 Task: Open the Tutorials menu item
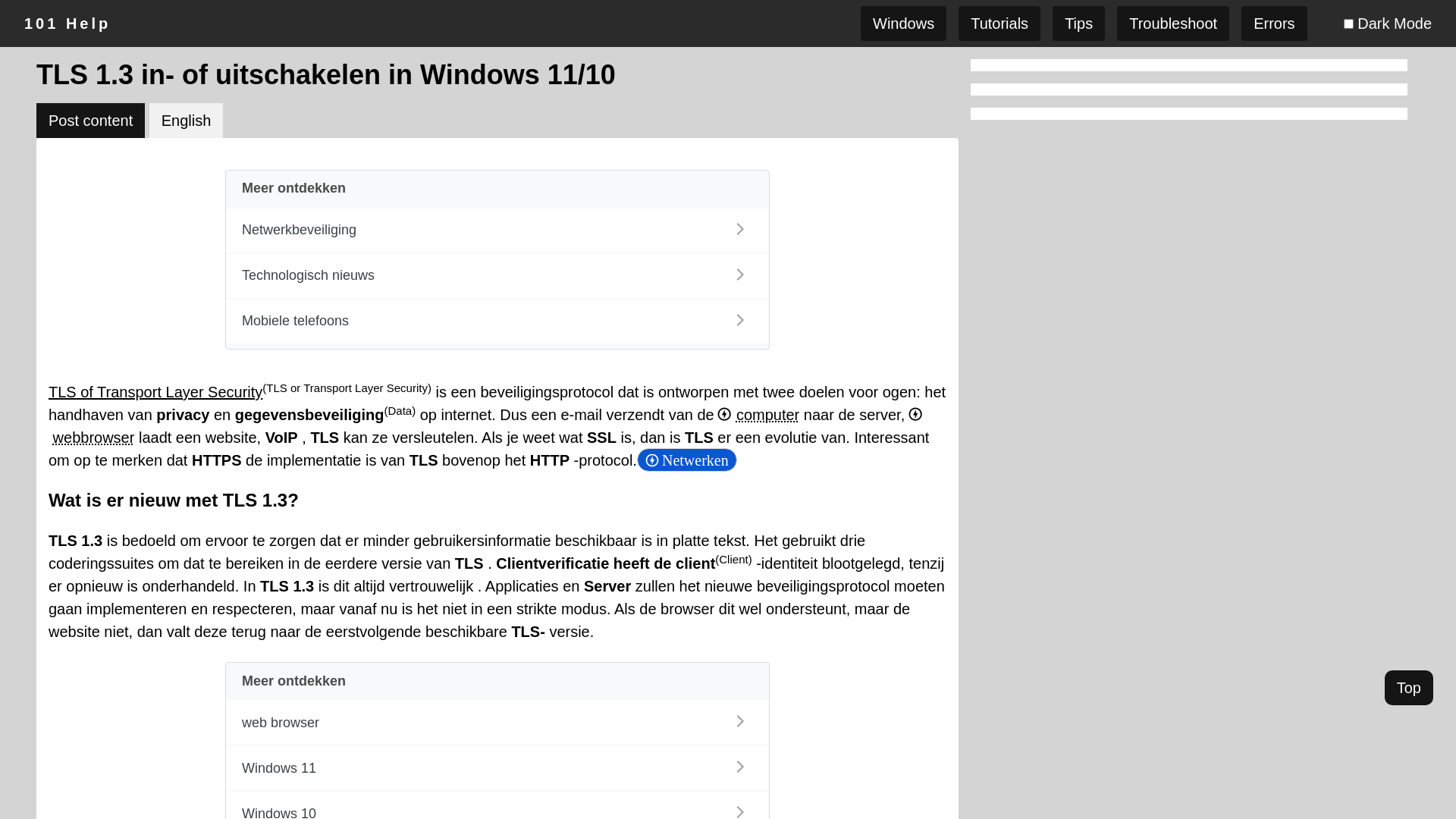coord(999,24)
